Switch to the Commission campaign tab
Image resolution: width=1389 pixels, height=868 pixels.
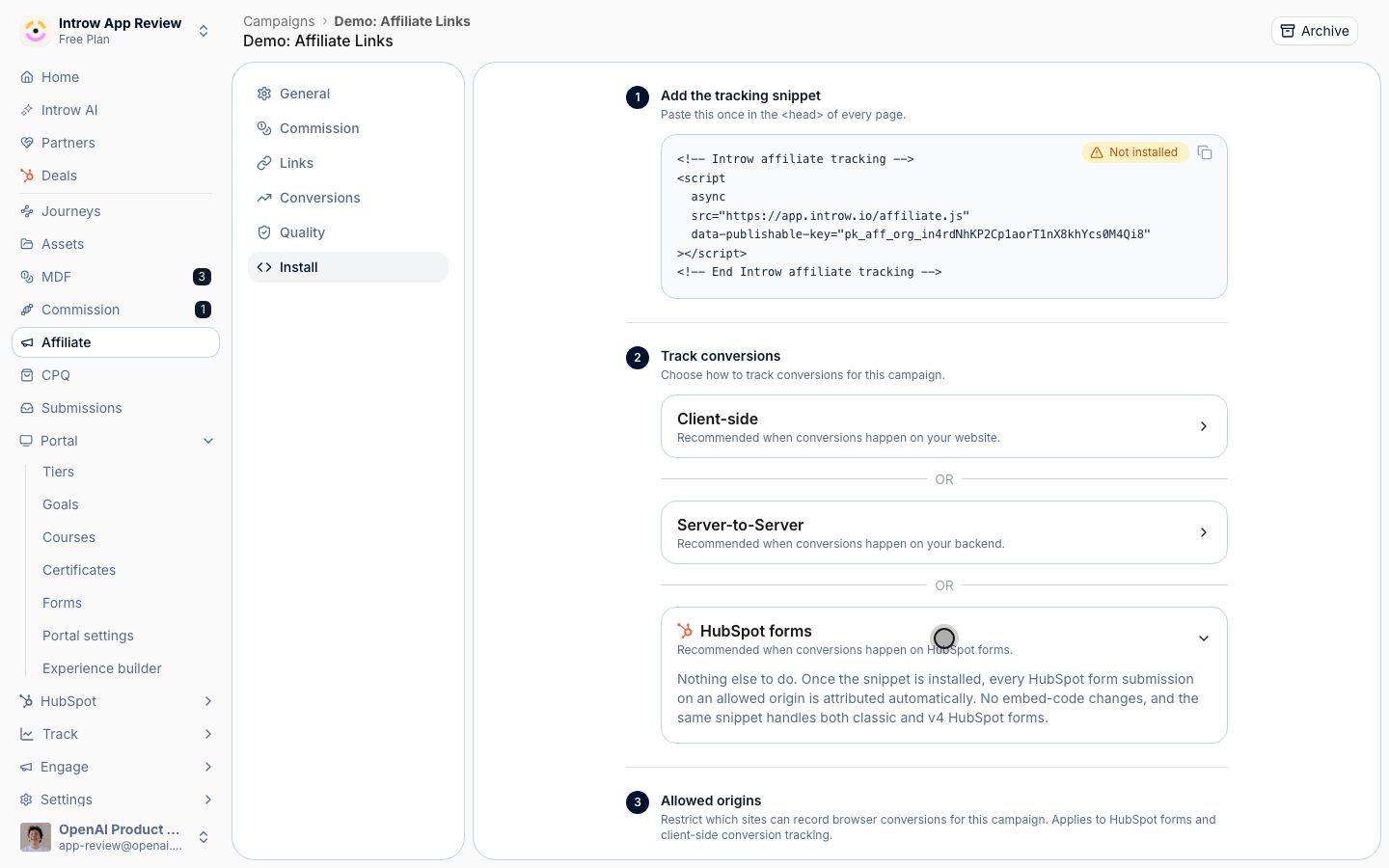[x=348, y=128]
